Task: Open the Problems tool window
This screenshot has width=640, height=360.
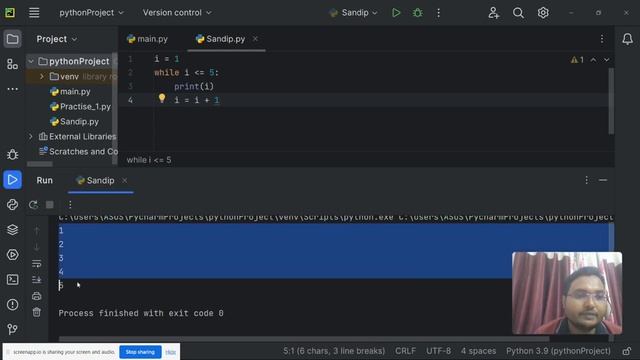Action: [12, 304]
